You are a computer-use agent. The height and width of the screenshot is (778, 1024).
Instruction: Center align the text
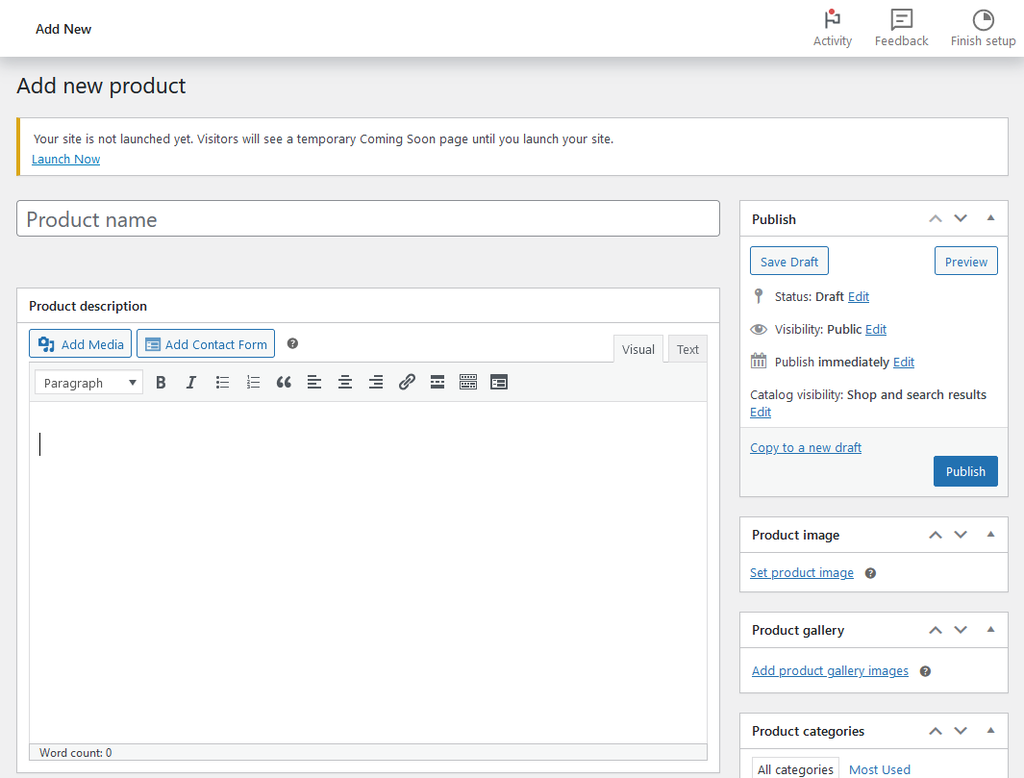tap(345, 382)
